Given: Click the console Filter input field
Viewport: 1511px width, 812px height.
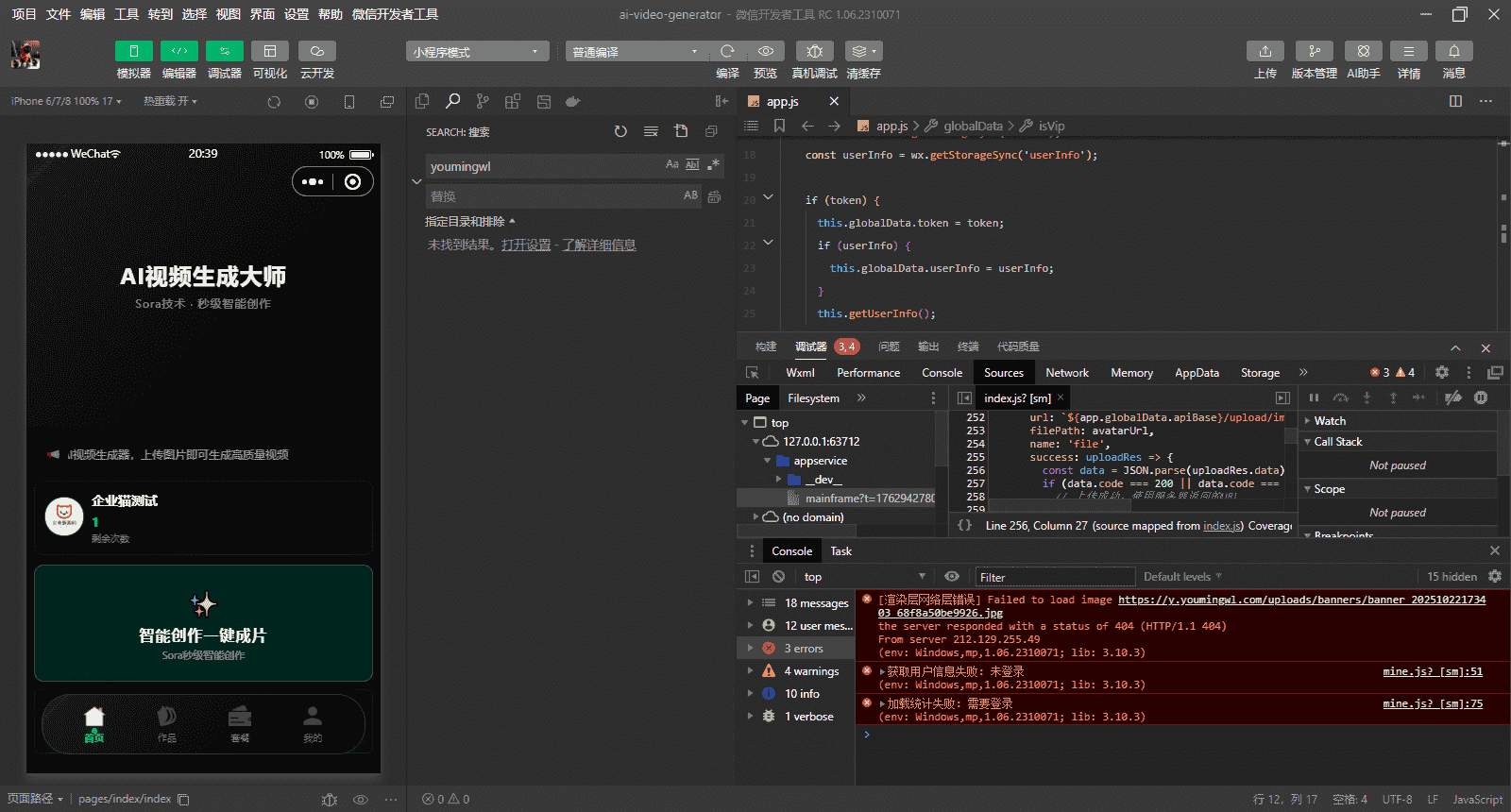Looking at the screenshot, I should coord(1054,577).
